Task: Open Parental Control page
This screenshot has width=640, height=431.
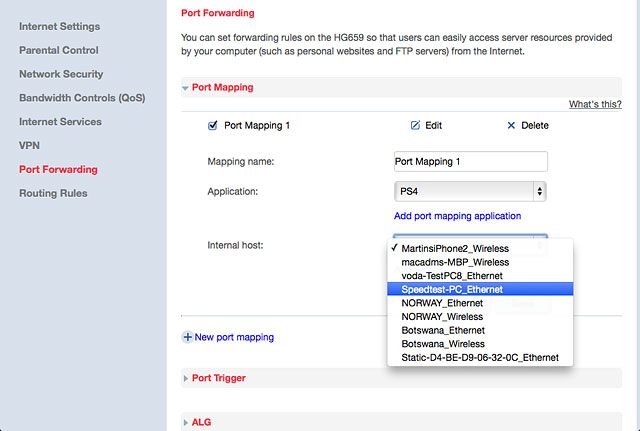Action: [x=59, y=50]
